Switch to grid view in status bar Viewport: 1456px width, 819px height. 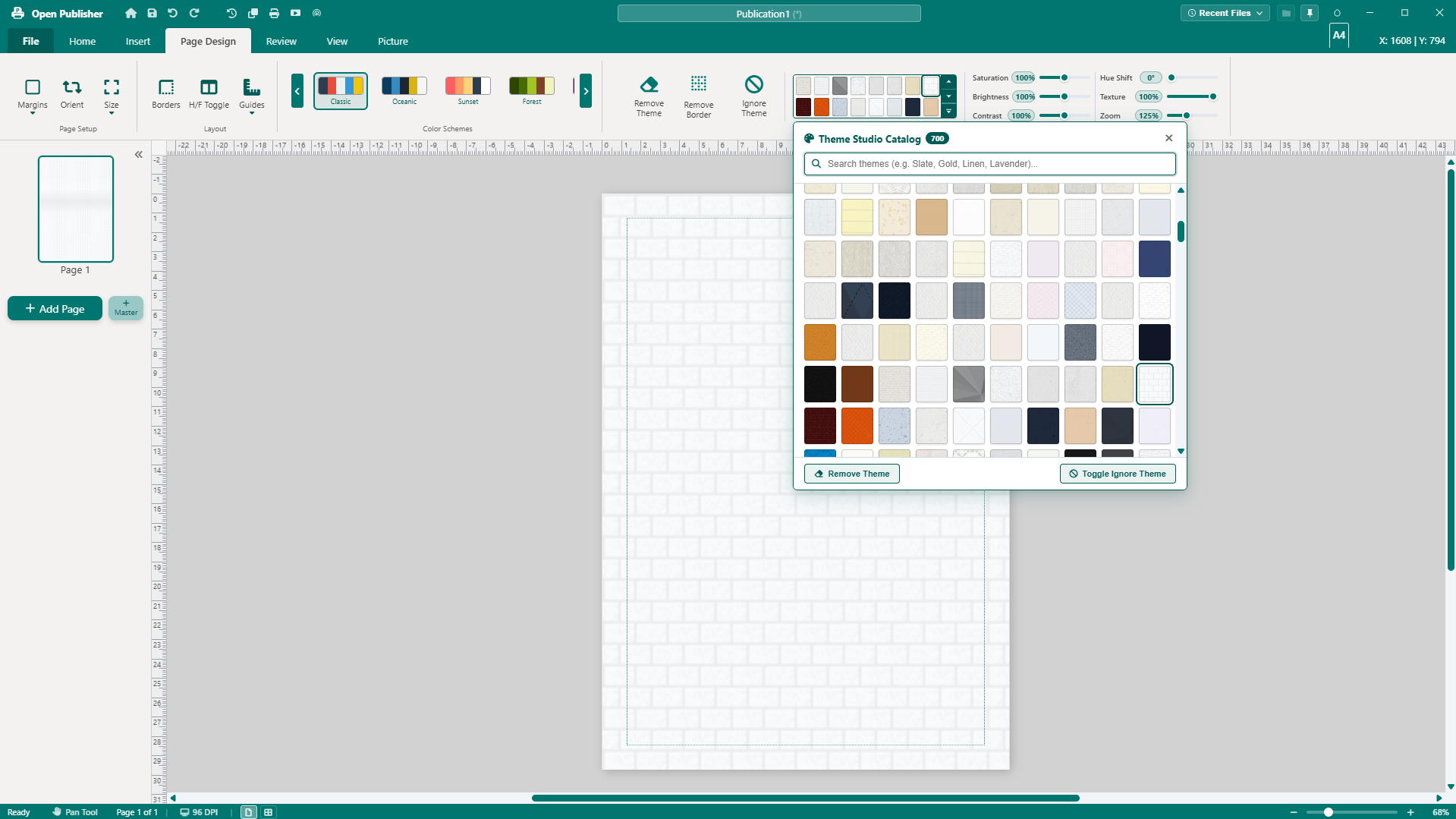(x=268, y=812)
